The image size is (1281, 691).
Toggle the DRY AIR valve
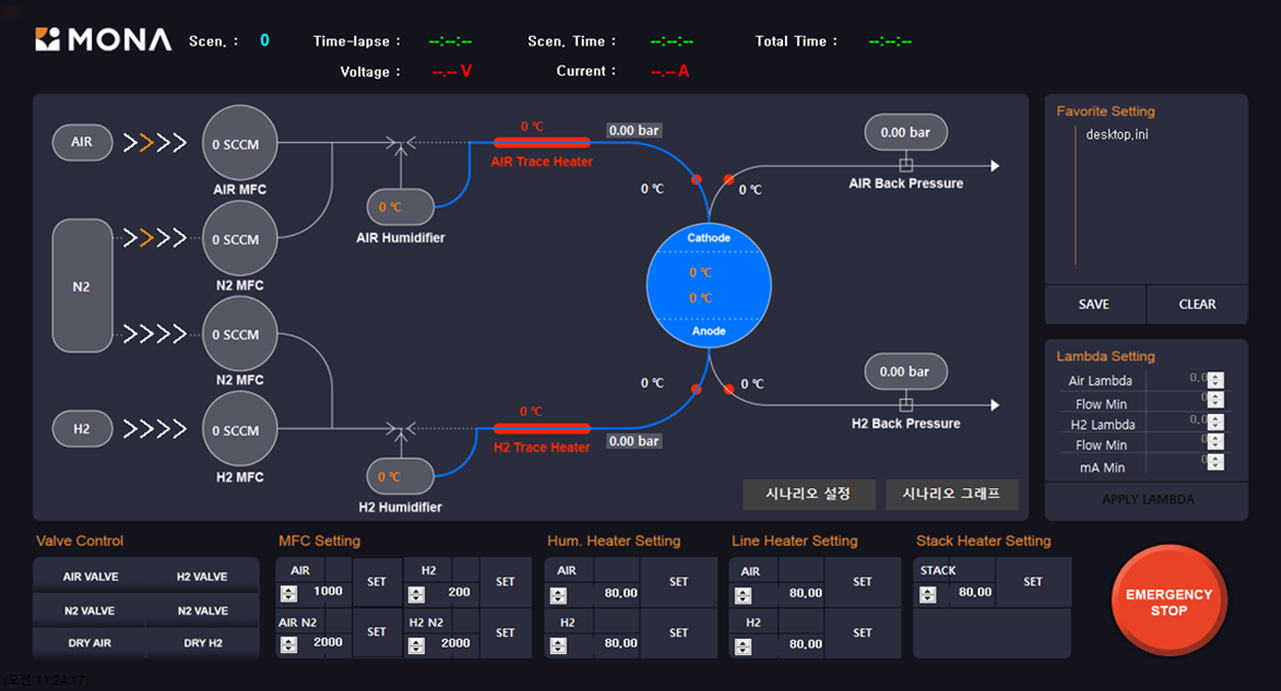[x=90, y=643]
